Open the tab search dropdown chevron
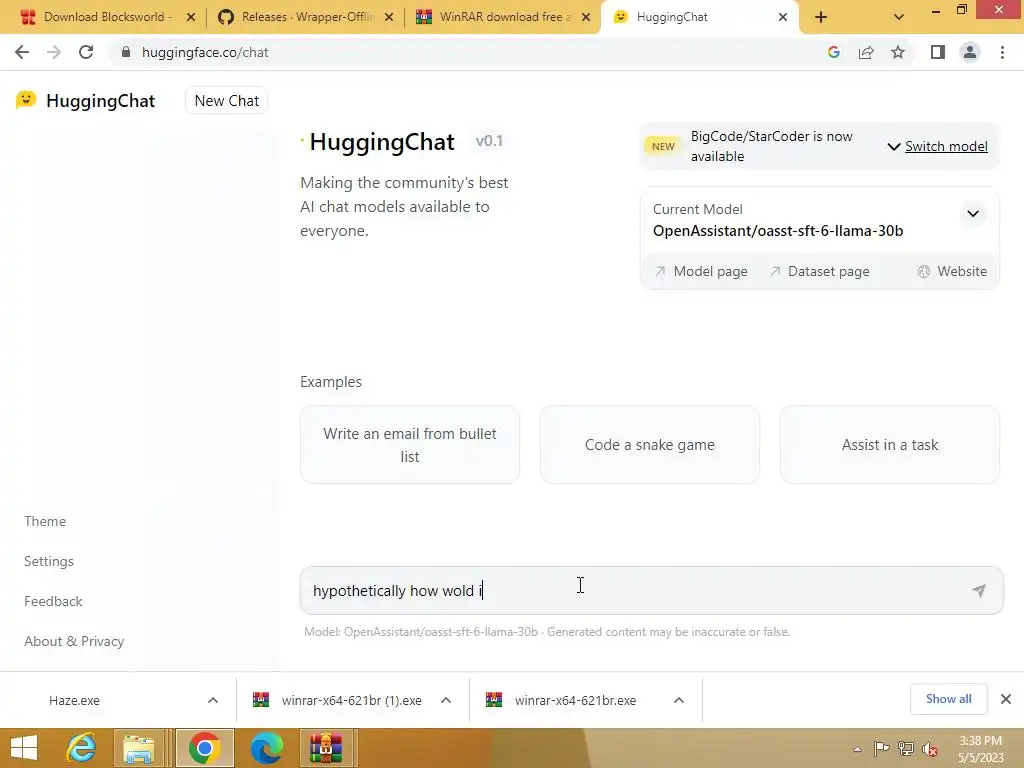1024x768 pixels. (899, 17)
